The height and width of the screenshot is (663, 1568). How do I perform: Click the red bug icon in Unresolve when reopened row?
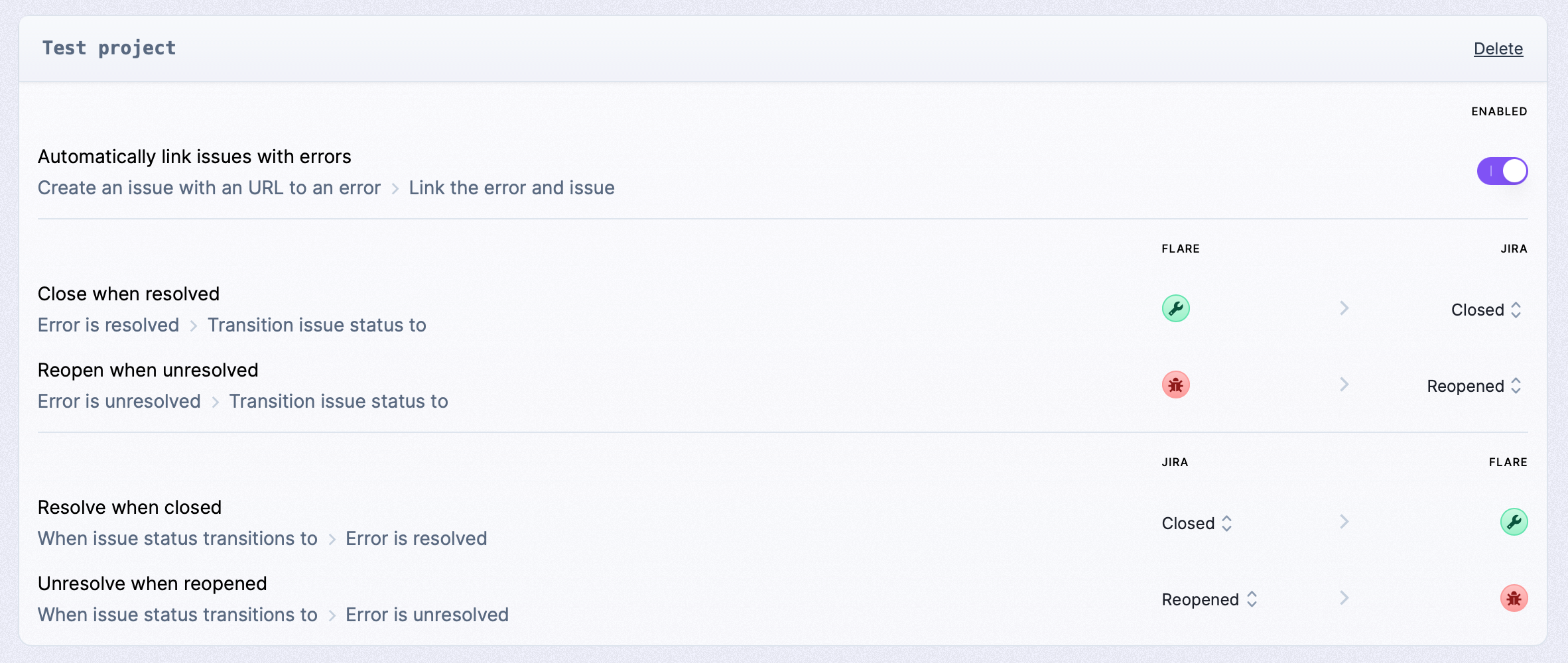pyautogui.click(x=1514, y=598)
